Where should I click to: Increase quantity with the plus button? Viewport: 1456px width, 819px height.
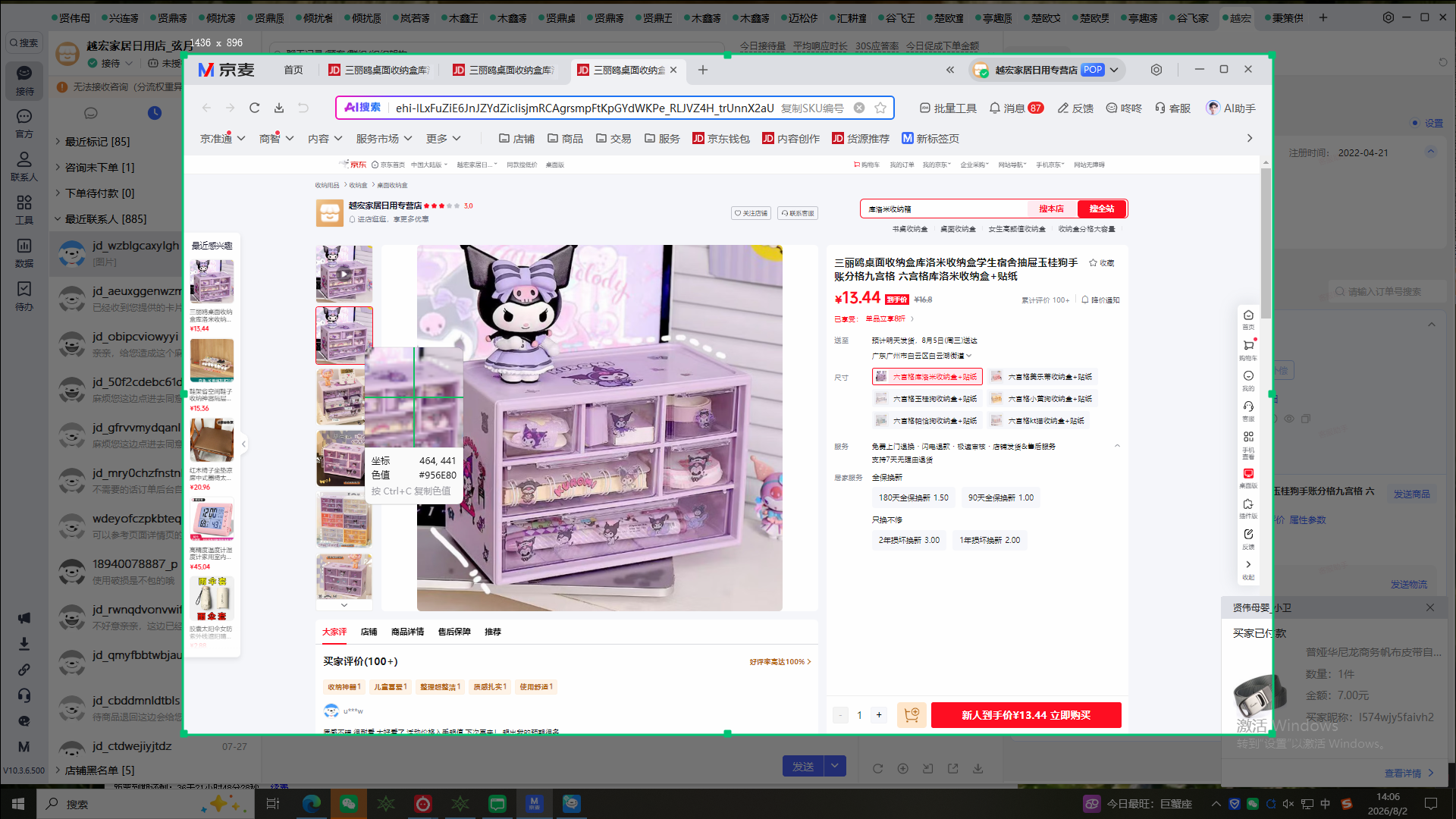(x=879, y=715)
